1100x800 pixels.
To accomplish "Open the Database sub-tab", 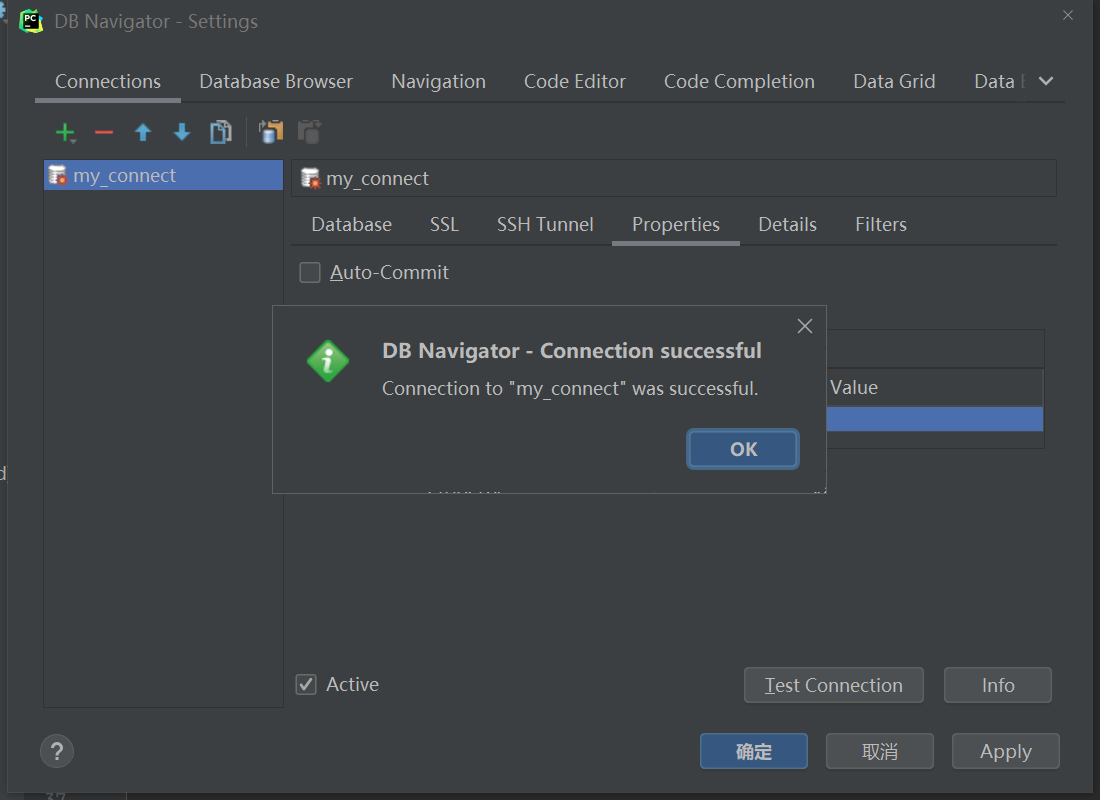I will pyautogui.click(x=351, y=225).
